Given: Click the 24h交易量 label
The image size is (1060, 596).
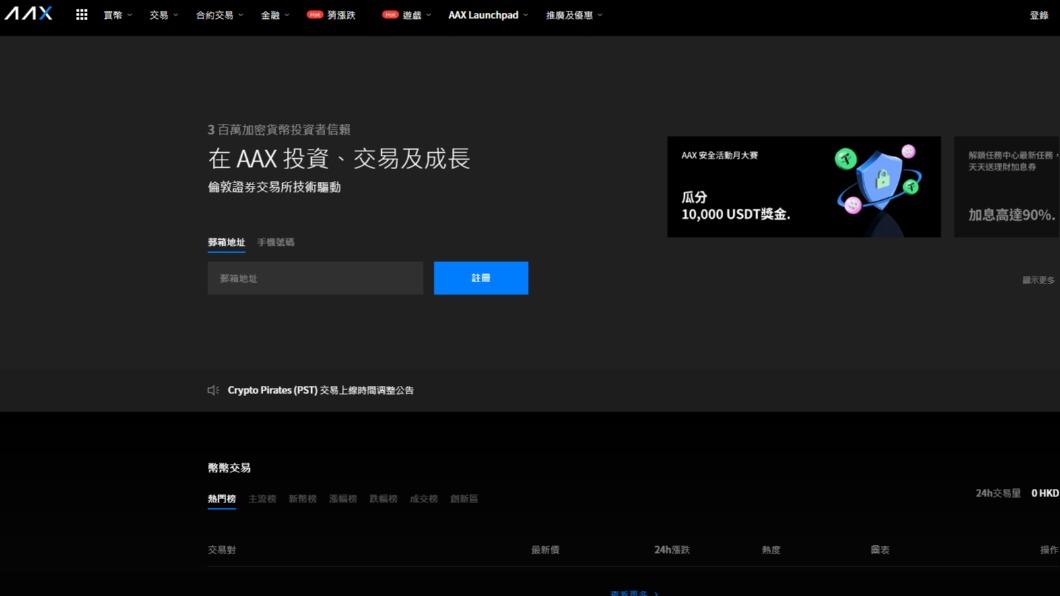Looking at the screenshot, I should click(998, 493).
